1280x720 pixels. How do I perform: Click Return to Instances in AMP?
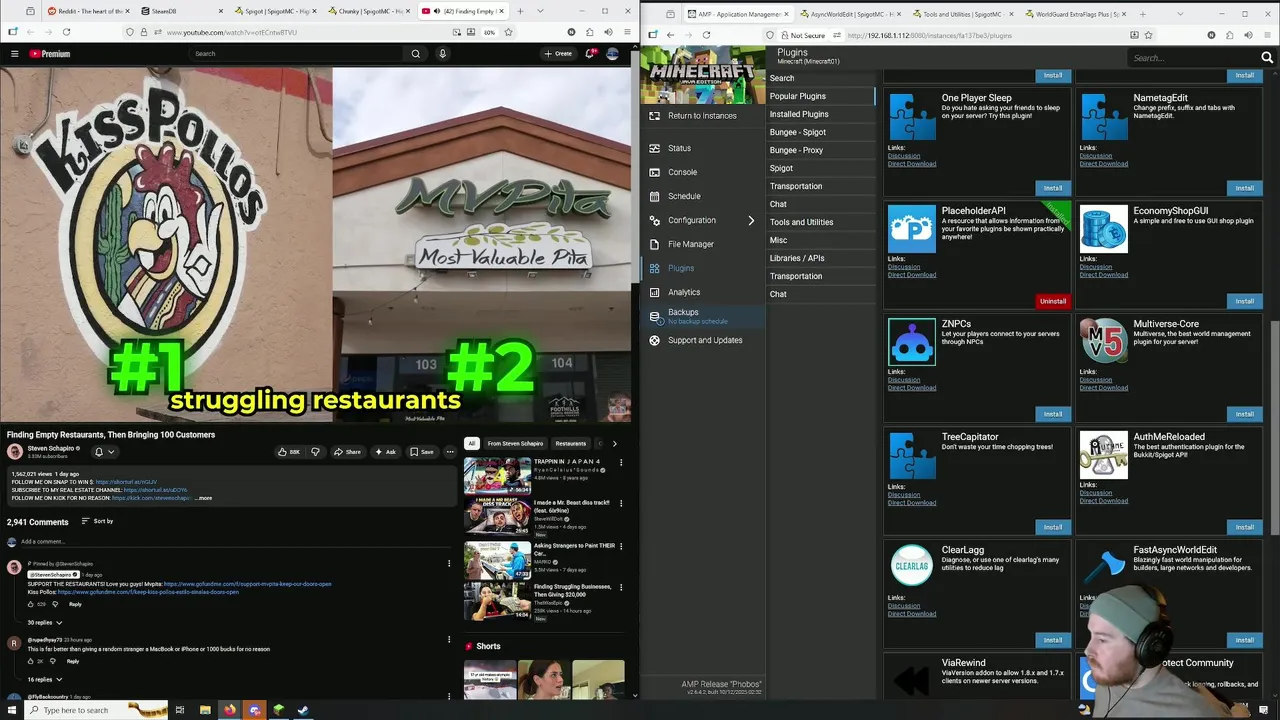(702, 116)
